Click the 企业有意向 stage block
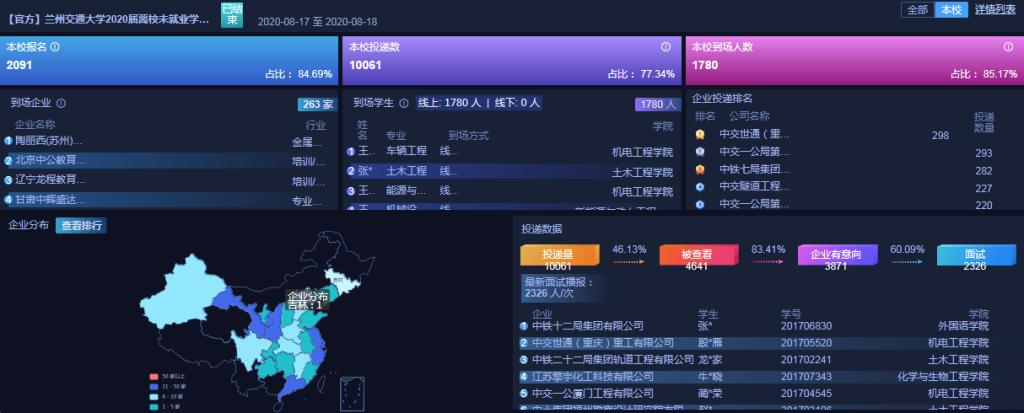Image resolution: width=1024 pixels, height=413 pixels. pyautogui.click(x=836, y=256)
